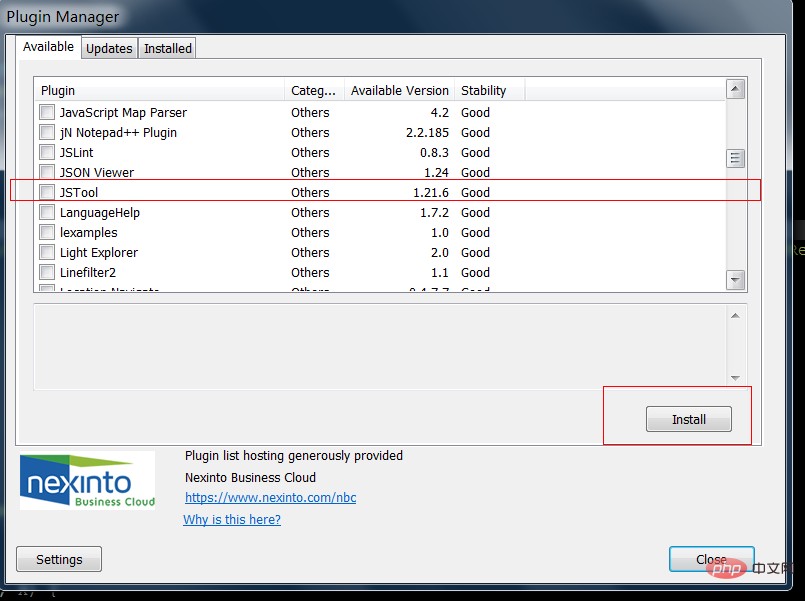The width and height of the screenshot is (805, 601).
Task: Select the Available tab
Action: (x=48, y=47)
